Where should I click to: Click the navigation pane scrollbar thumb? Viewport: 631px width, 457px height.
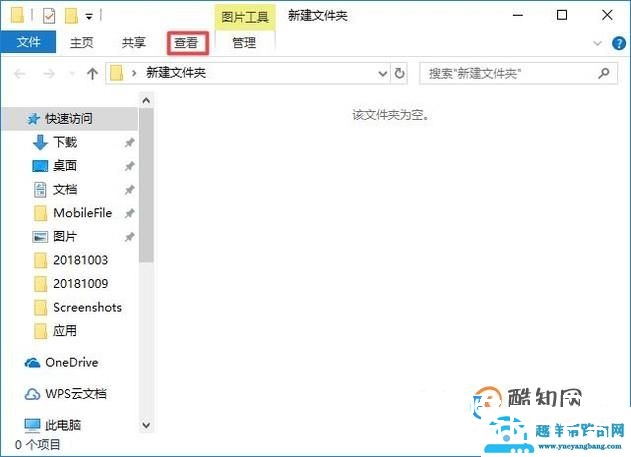[146, 185]
